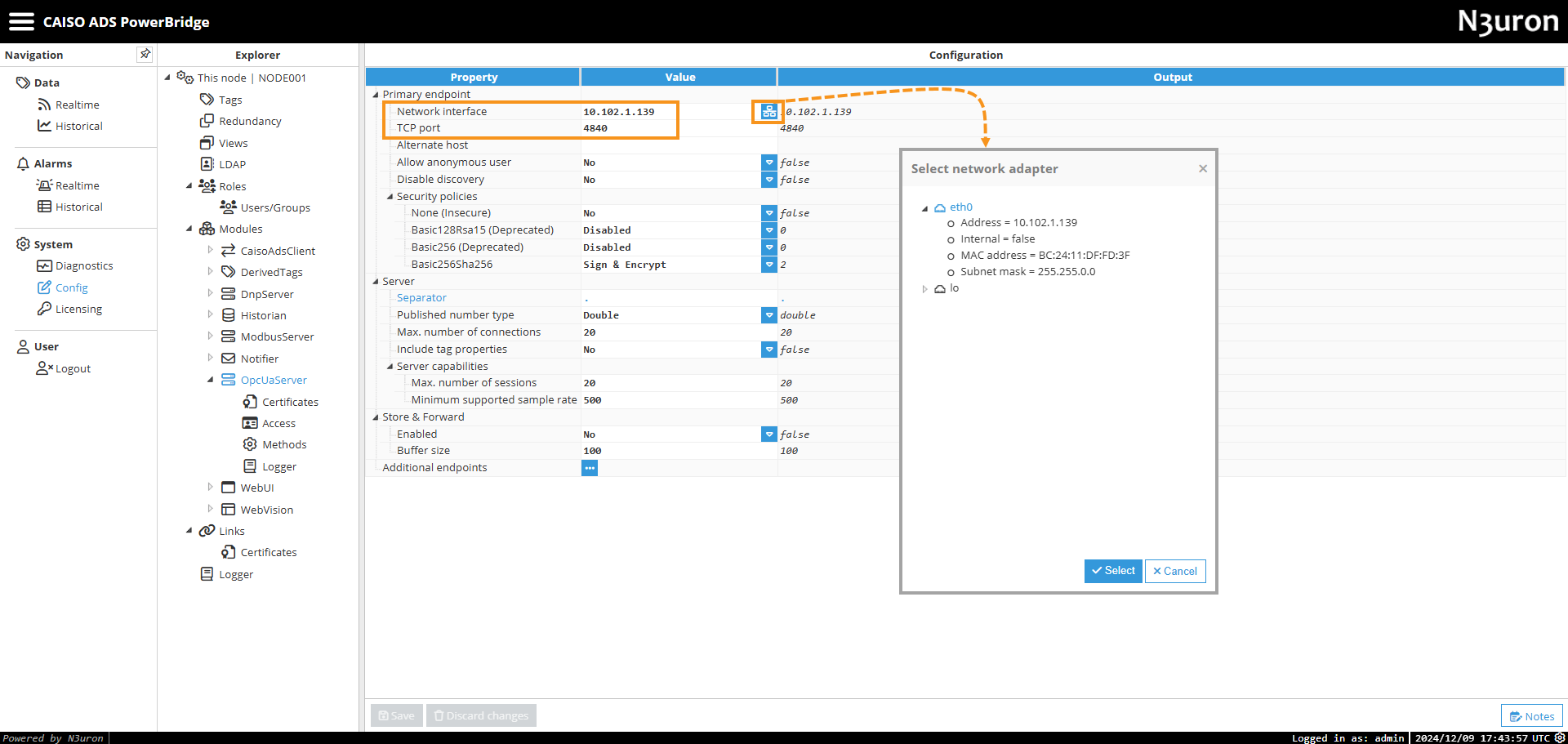1568x744 pixels.
Task: Click Cancel in adapter dialog
Action: [x=1175, y=571]
